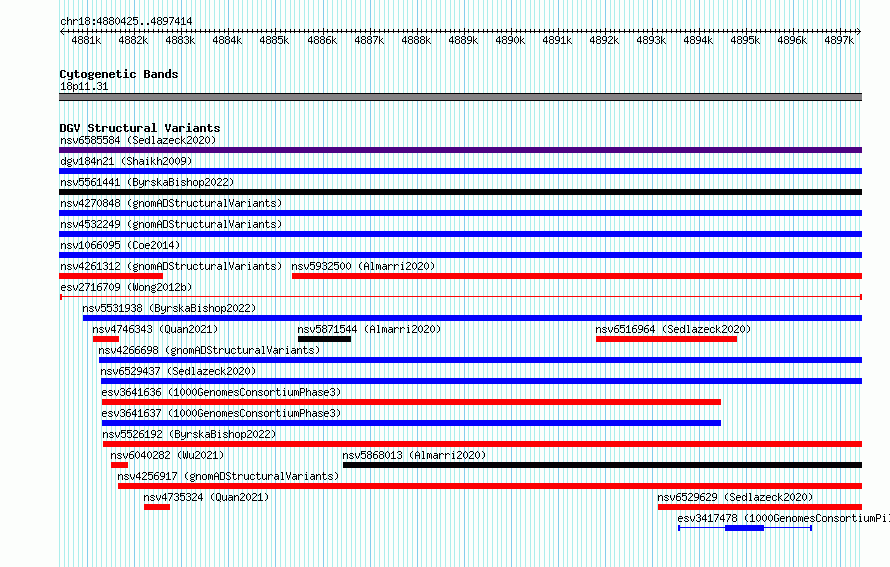The image size is (890, 567).
Task: Click the blue nsv4266698 track bar
Action: 480,360
